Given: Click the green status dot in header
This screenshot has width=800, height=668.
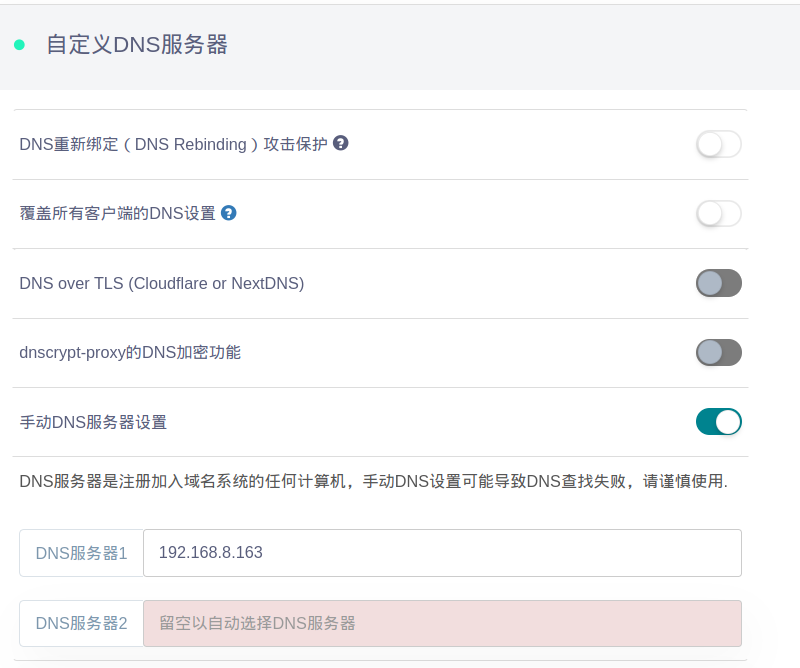Looking at the screenshot, I should click(x=19, y=45).
